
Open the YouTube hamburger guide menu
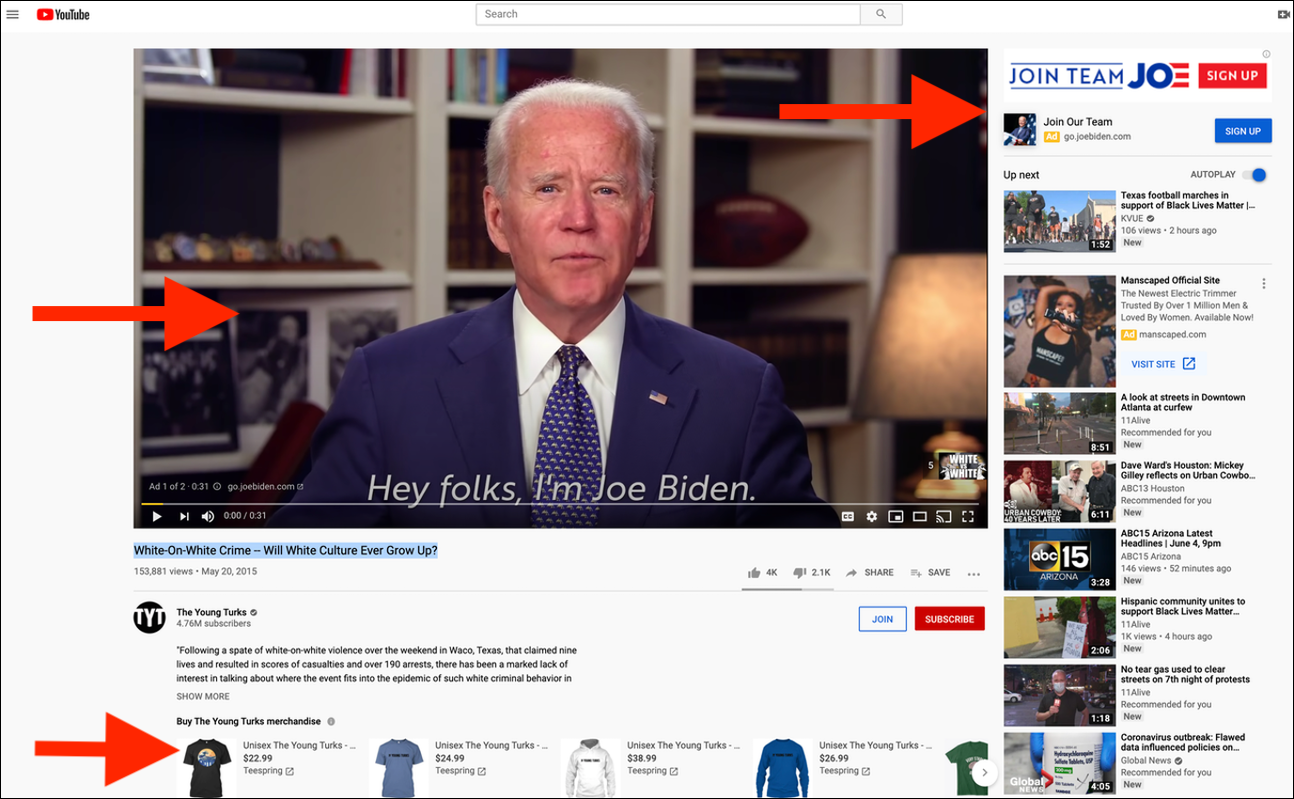tap(13, 14)
